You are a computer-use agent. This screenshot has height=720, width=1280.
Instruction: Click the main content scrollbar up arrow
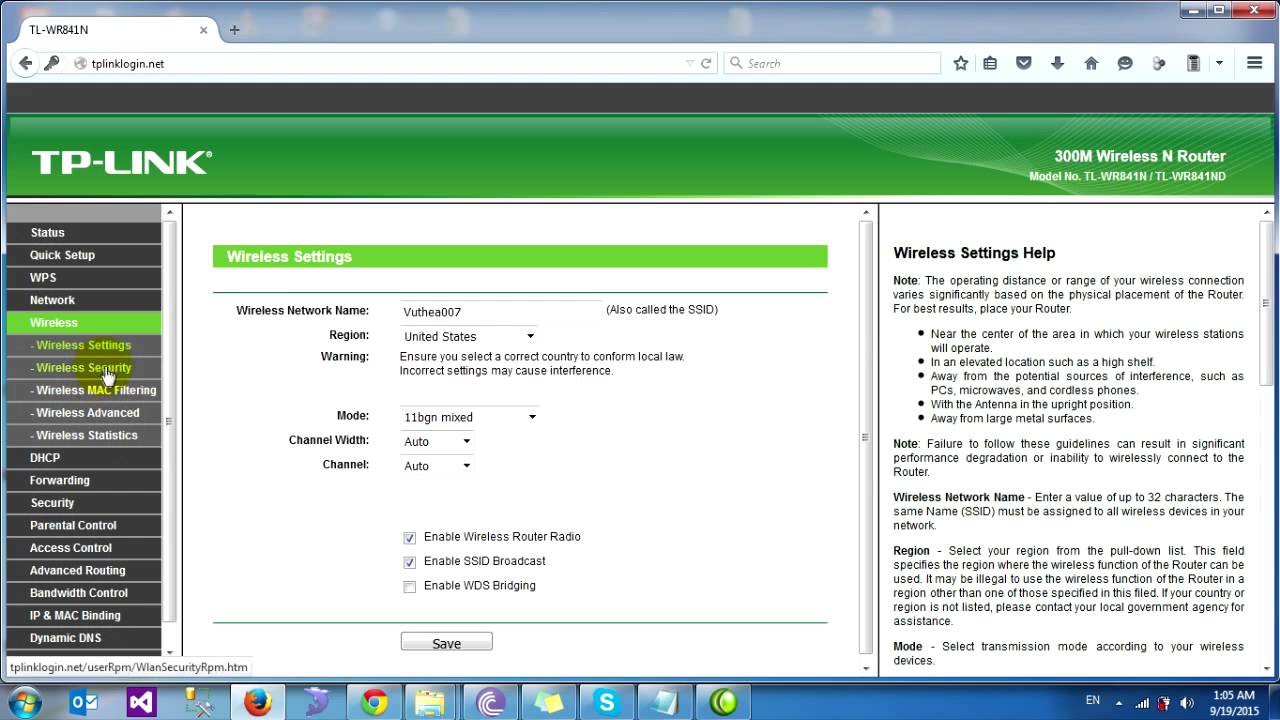[x=866, y=212]
